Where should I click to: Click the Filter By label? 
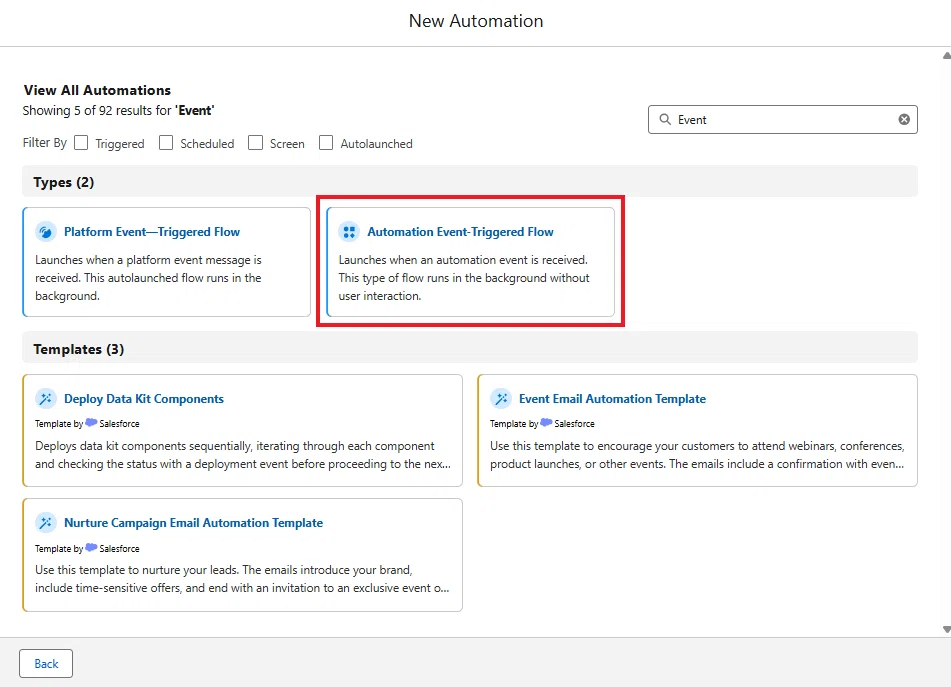pos(45,142)
